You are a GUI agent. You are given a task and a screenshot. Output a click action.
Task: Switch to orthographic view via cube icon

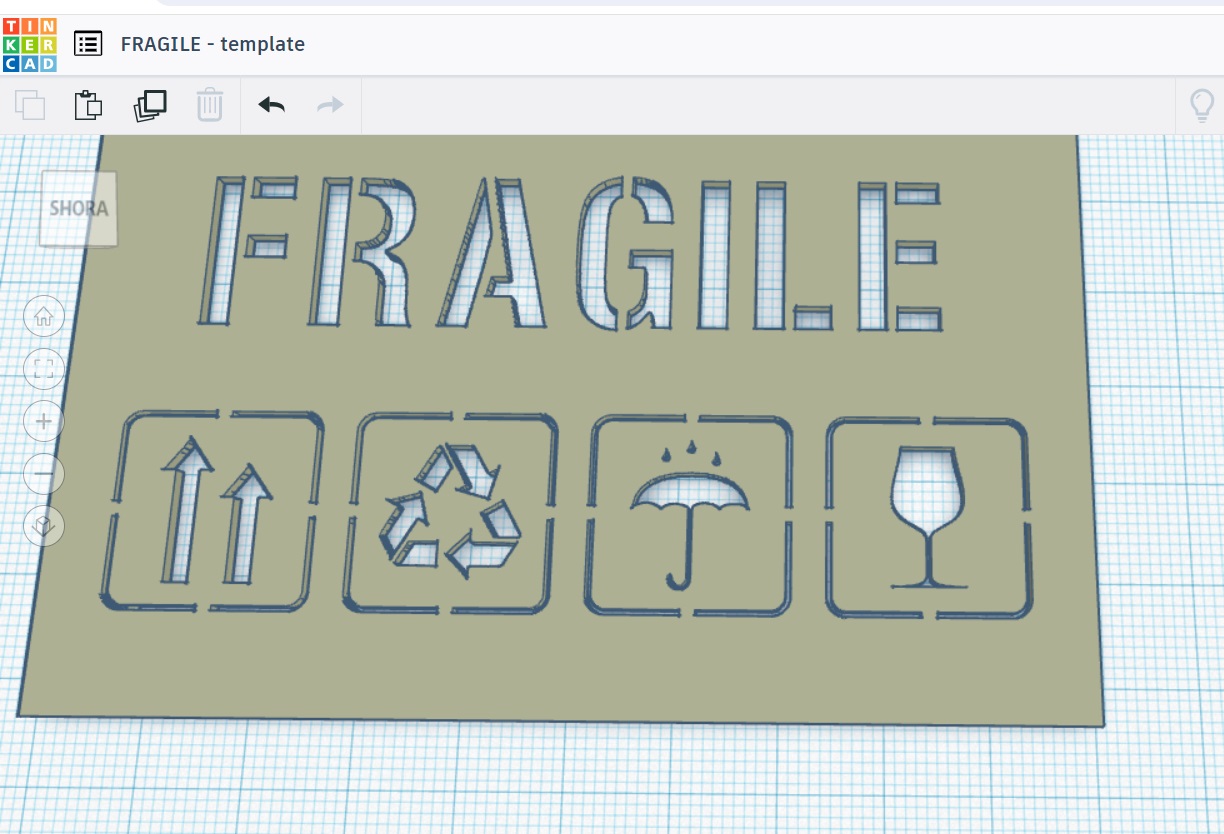(44, 525)
